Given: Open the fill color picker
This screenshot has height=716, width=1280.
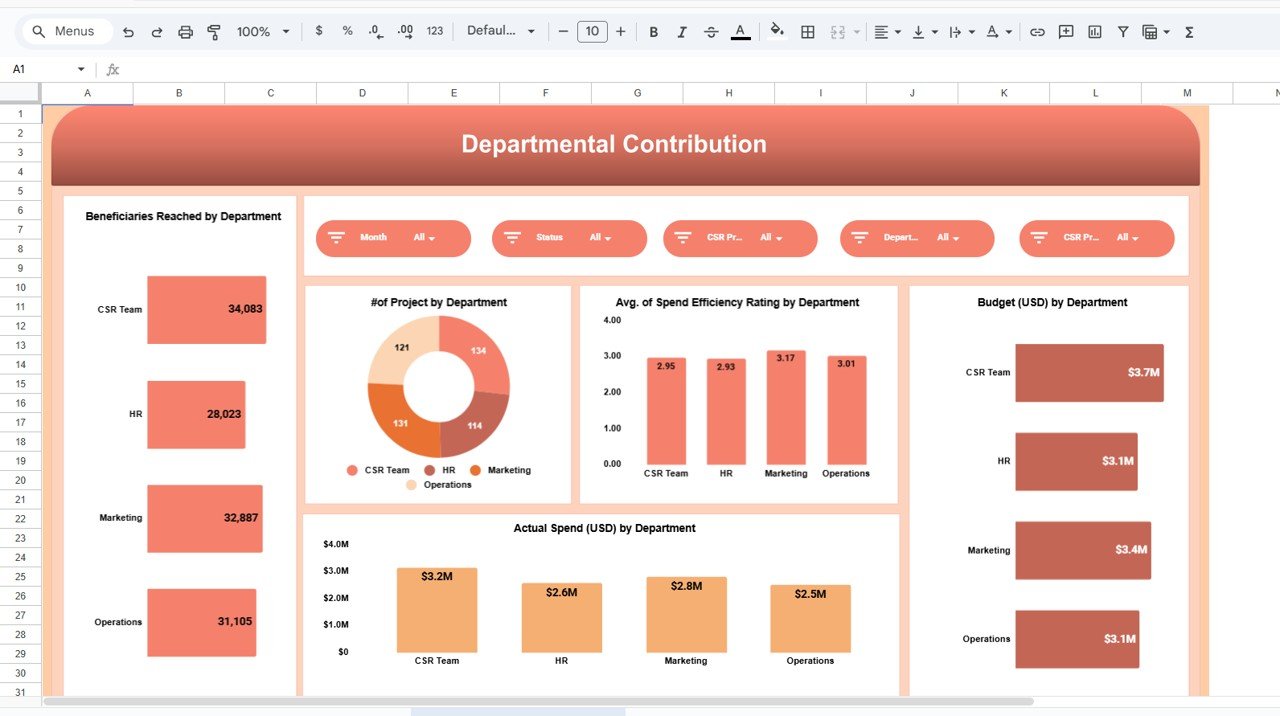Looking at the screenshot, I should pyautogui.click(x=777, y=32).
